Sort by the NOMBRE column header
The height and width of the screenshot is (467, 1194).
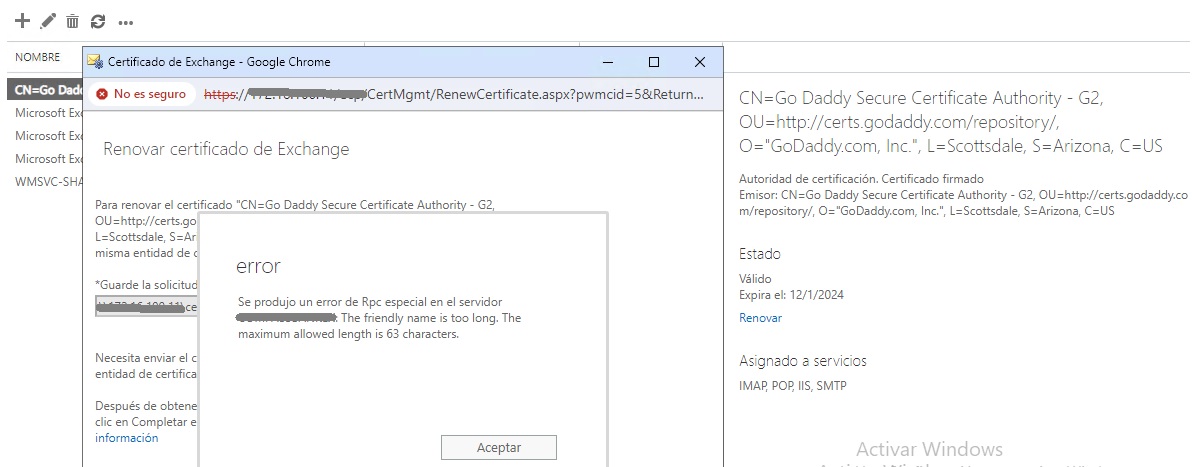(x=37, y=57)
